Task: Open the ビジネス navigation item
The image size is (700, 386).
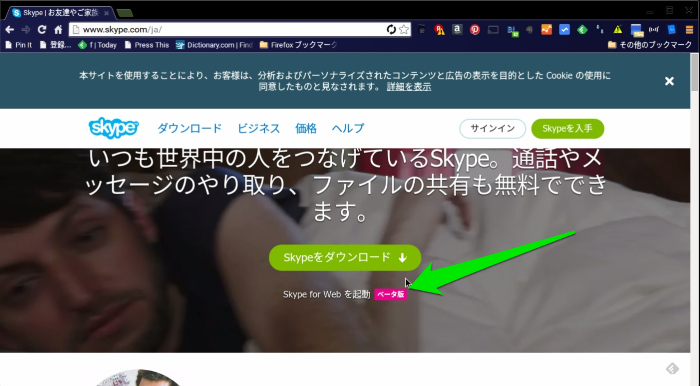Action: click(x=258, y=129)
